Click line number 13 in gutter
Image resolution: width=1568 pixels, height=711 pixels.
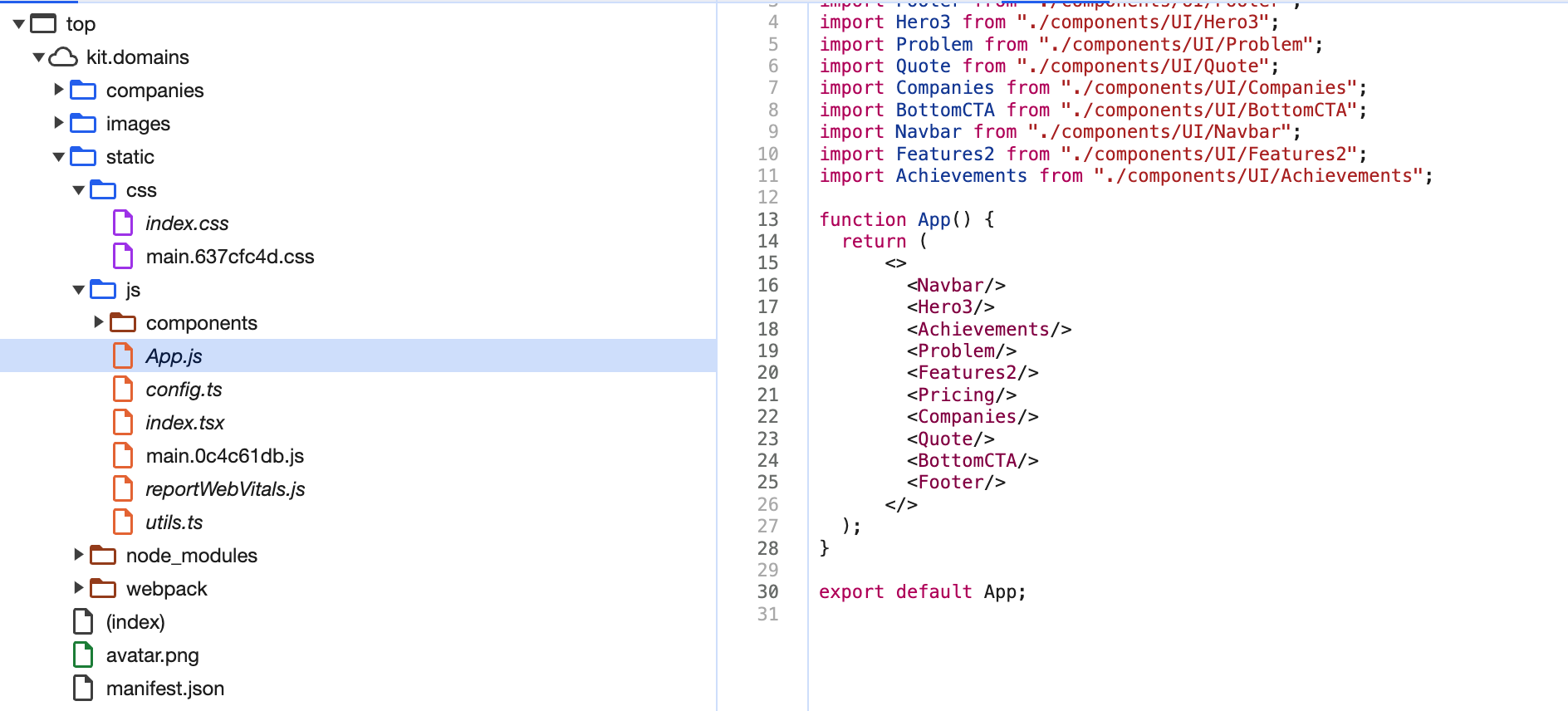767,219
